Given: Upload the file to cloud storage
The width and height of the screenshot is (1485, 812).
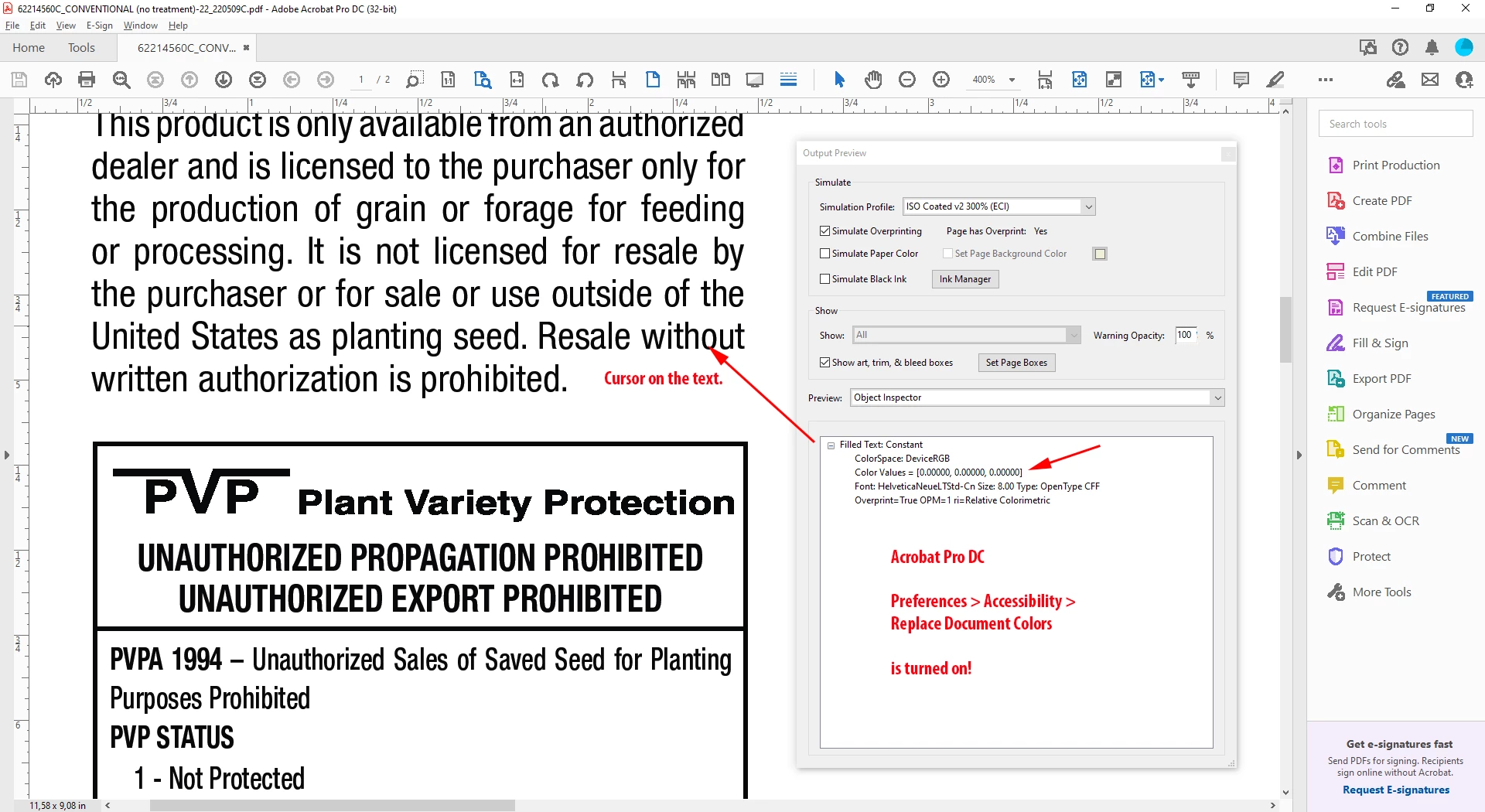Looking at the screenshot, I should point(53,80).
